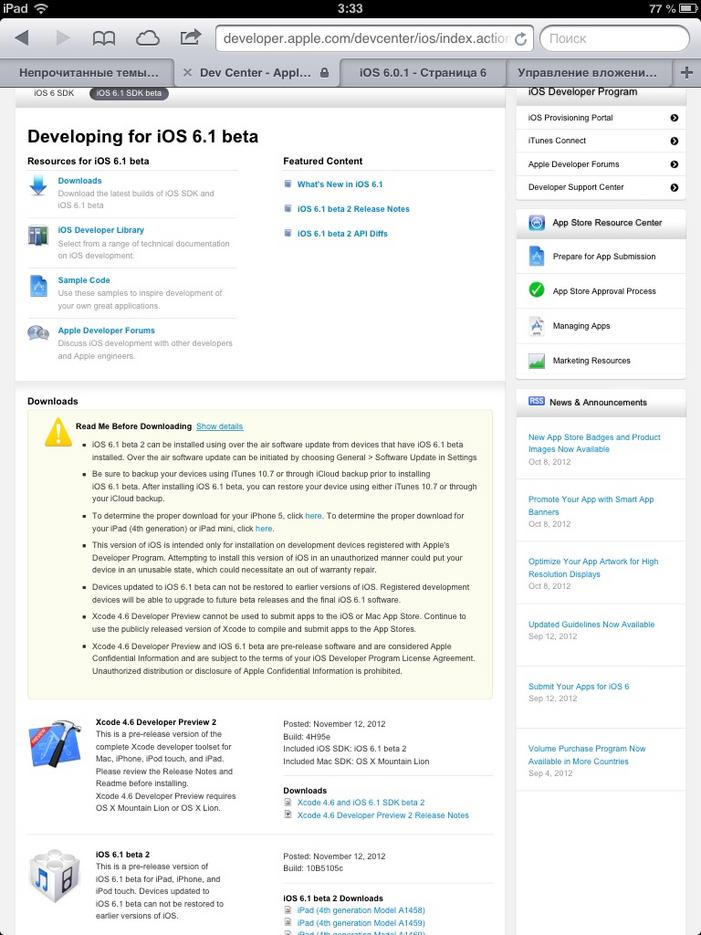Image resolution: width=701 pixels, height=935 pixels.
Task: Open What's New in iOS 6.1
Action: 340,184
